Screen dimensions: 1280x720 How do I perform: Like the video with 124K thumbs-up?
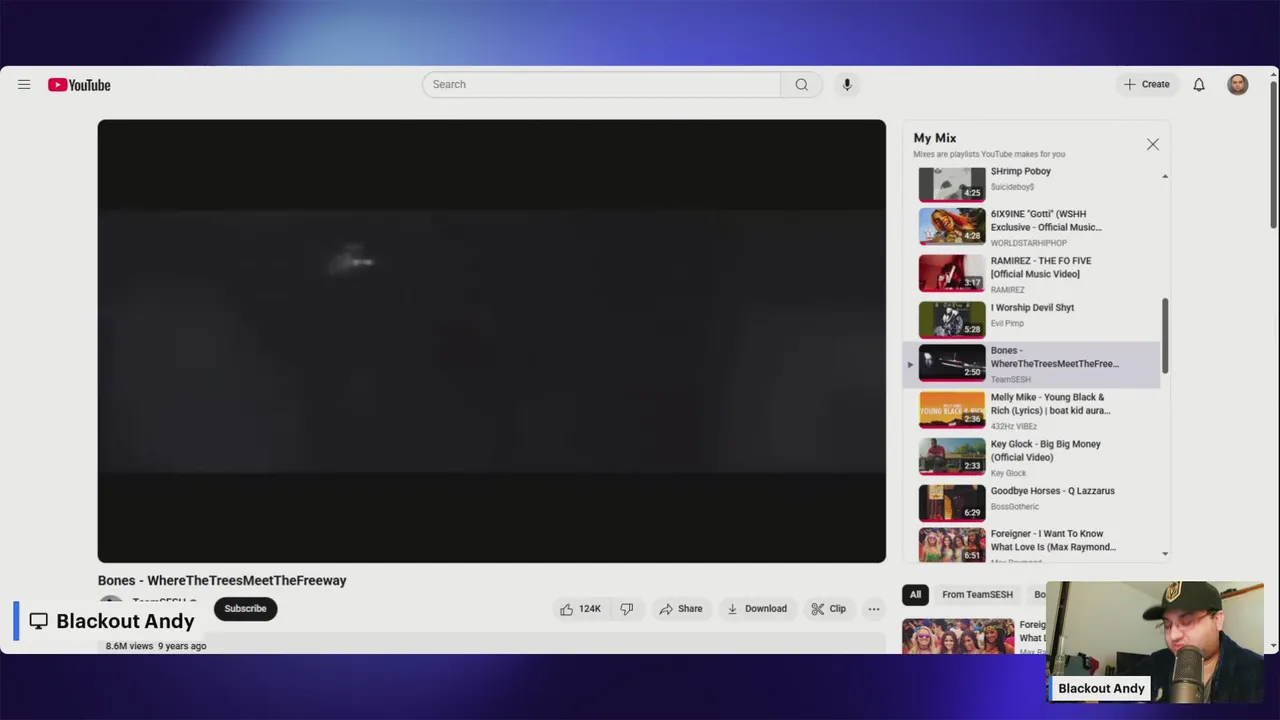pyautogui.click(x=581, y=609)
